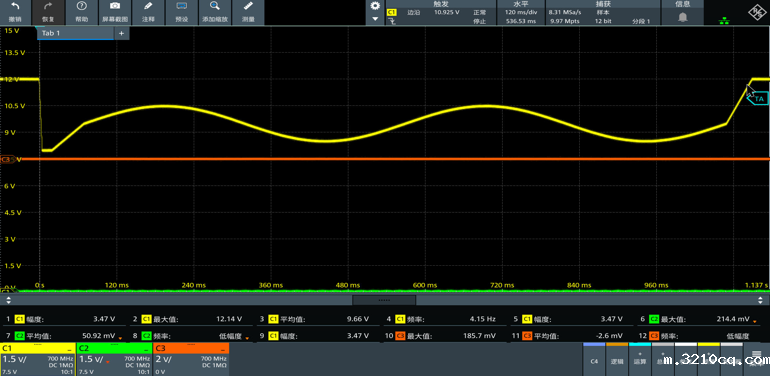Click the horizontal position 536.53 ms
This screenshot has height=376, width=770.
click(520, 21)
